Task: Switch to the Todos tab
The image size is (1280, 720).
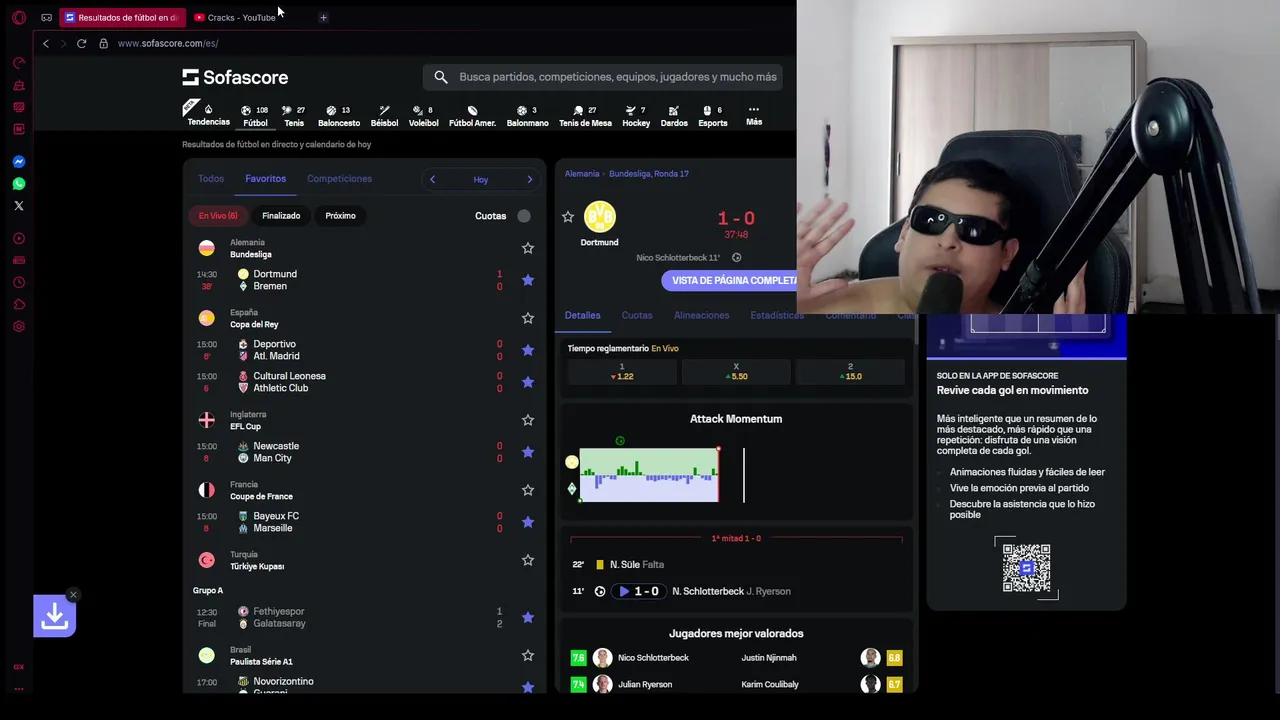Action: (x=211, y=179)
